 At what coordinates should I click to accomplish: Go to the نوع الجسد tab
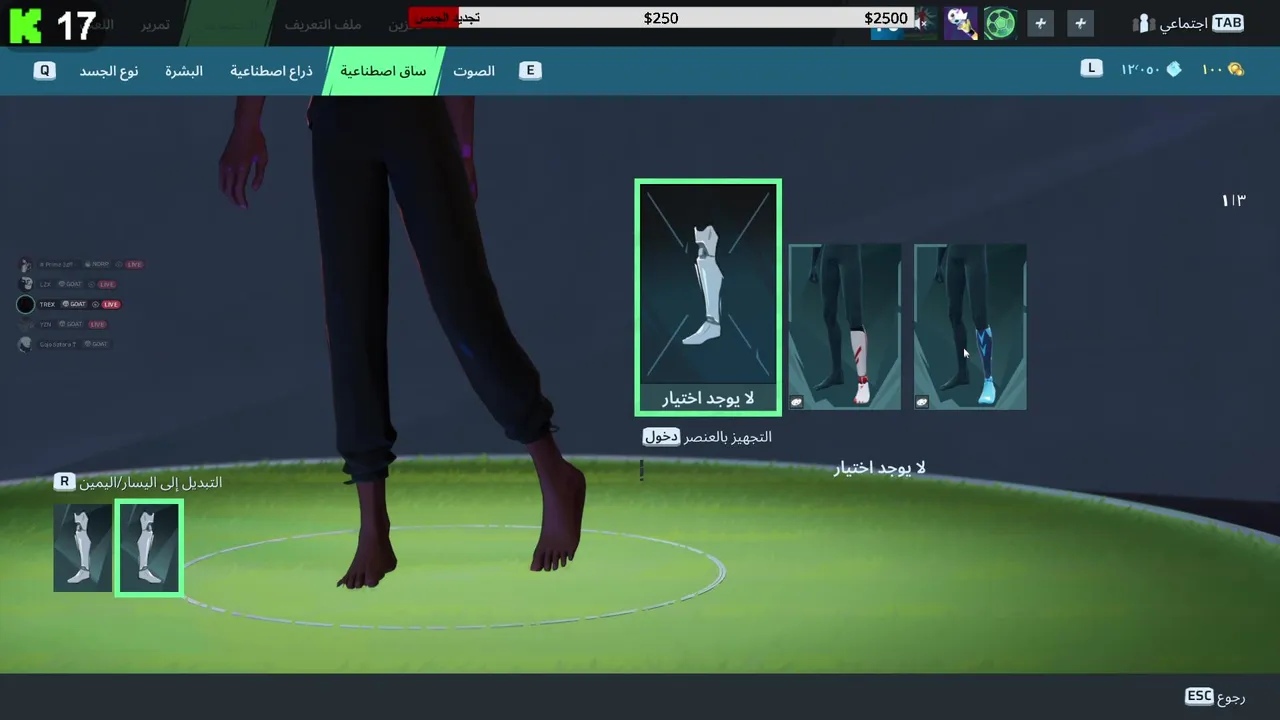[x=109, y=71]
